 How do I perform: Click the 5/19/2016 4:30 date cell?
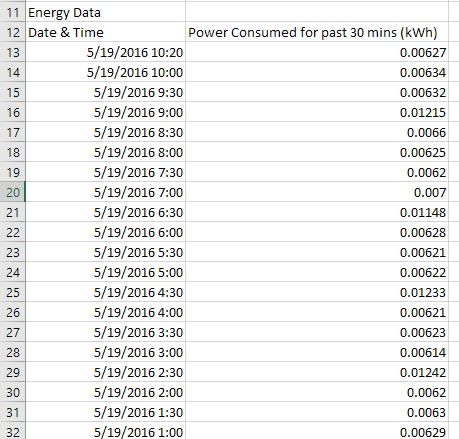(x=105, y=292)
